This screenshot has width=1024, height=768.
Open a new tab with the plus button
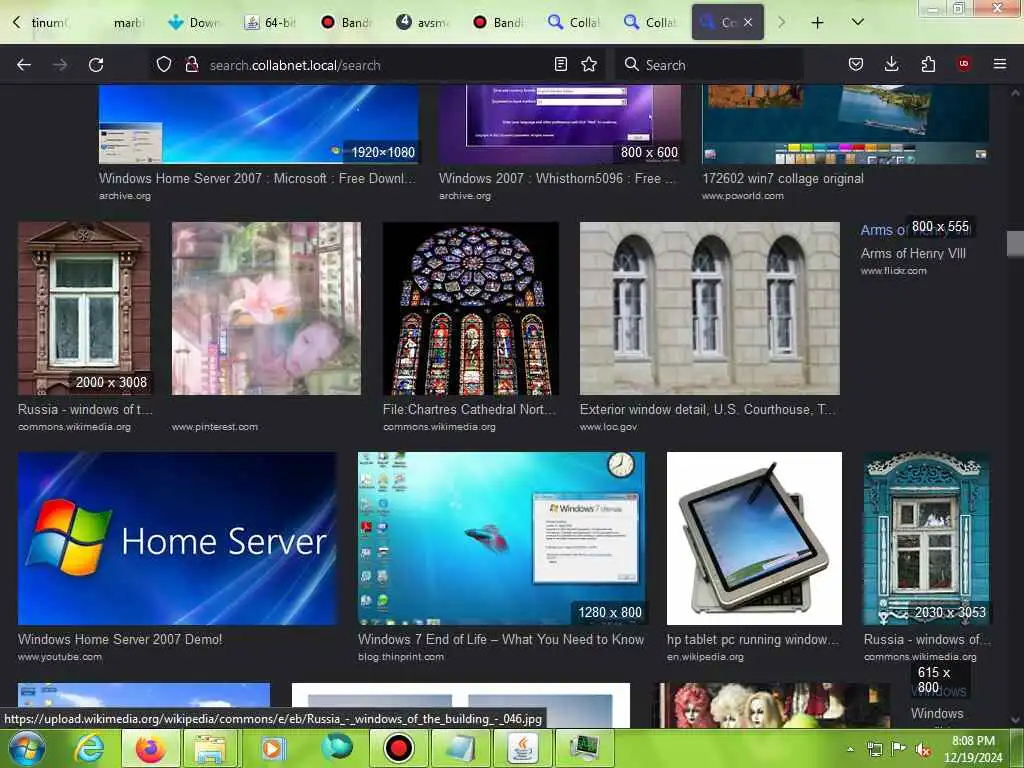click(x=817, y=23)
